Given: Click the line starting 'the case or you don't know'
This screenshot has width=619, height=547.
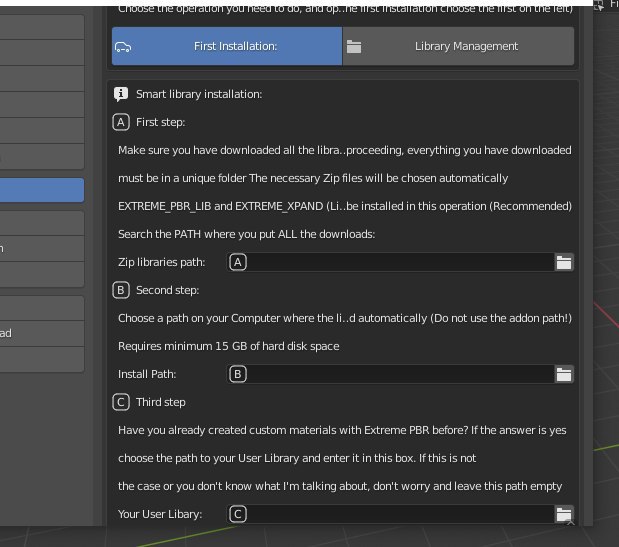Looking at the screenshot, I should coord(340,486).
